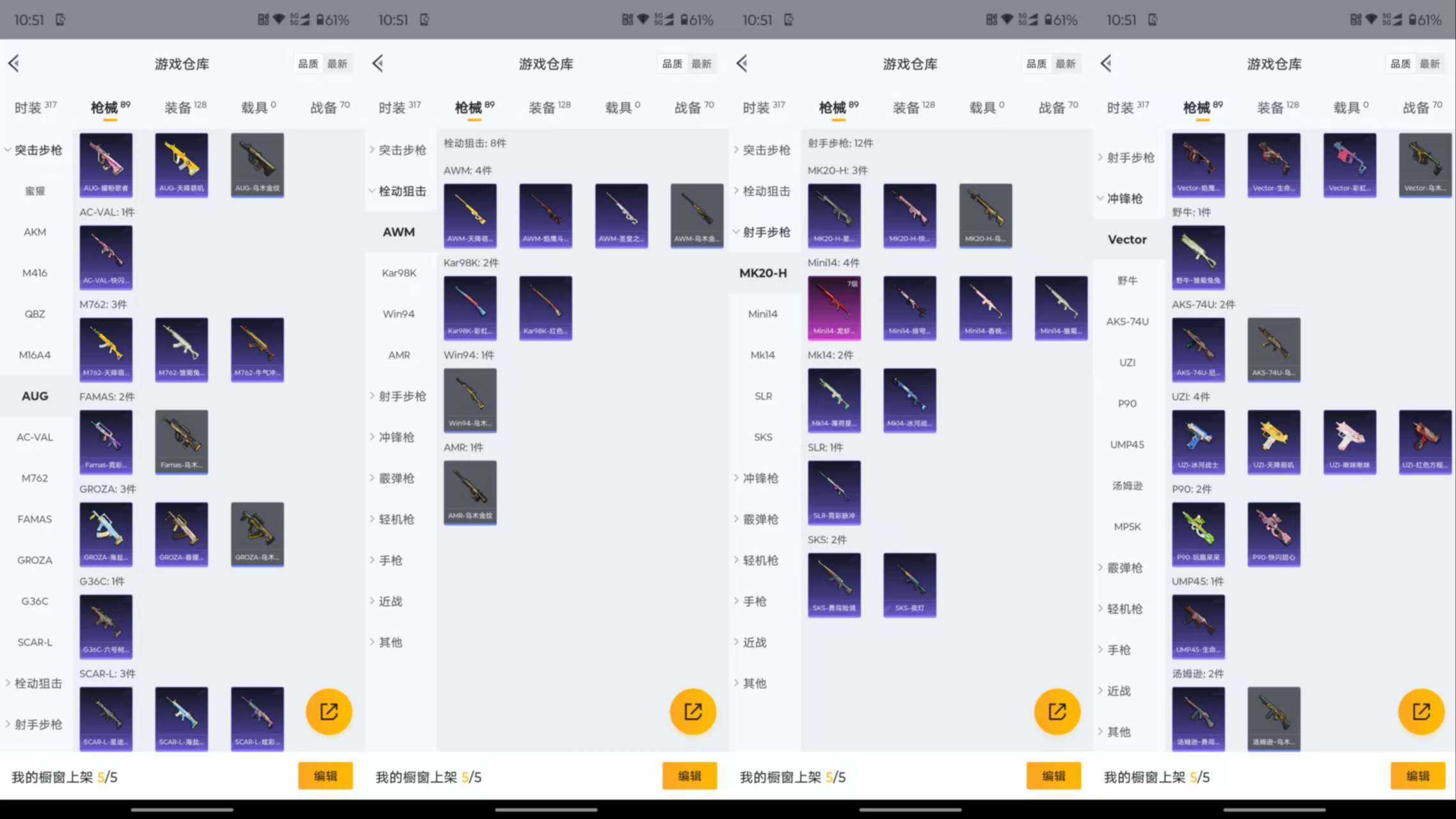Expand the 霰弹枪 category
Image resolution: width=1456 pixels, height=819 pixels.
tap(396, 478)
